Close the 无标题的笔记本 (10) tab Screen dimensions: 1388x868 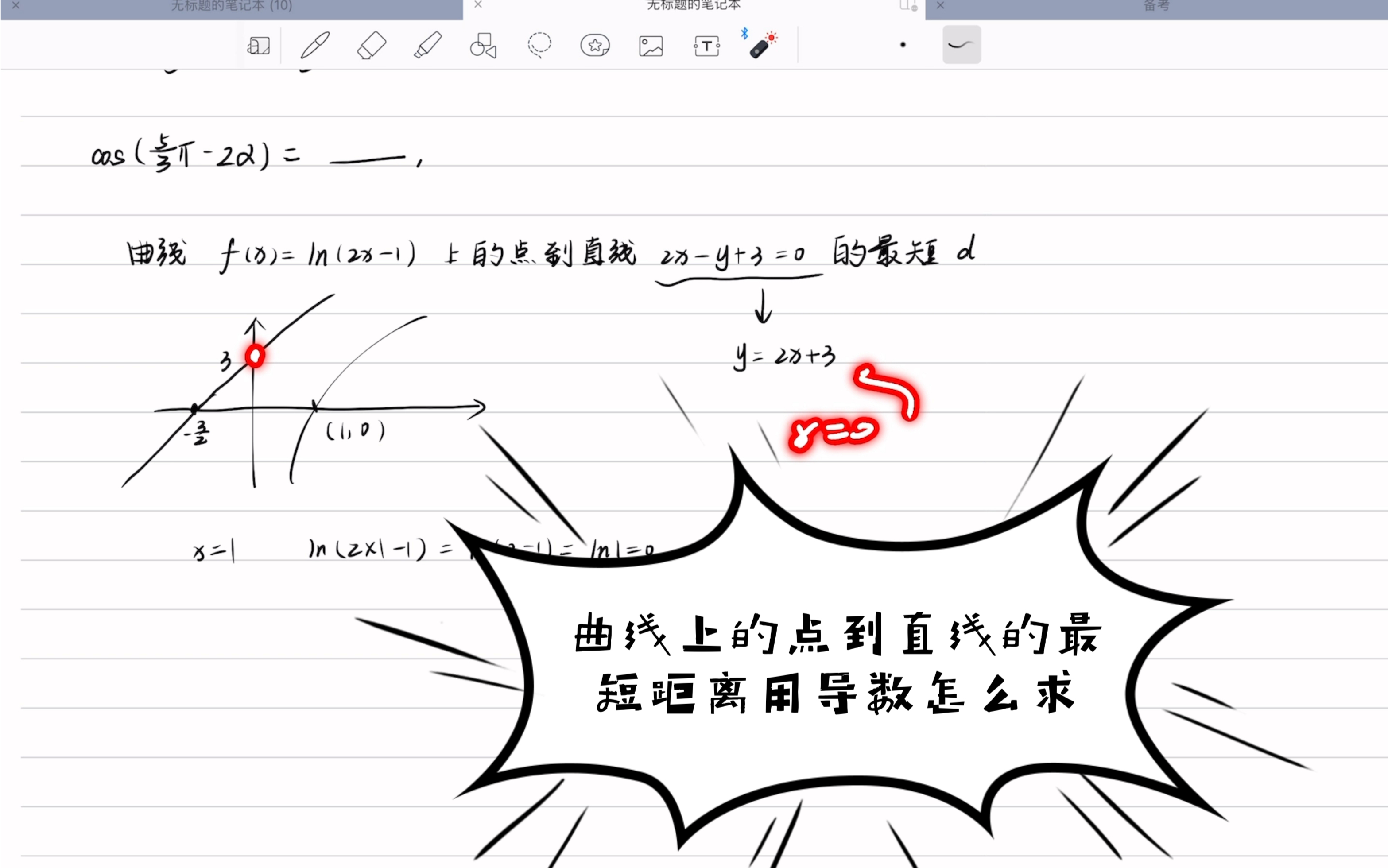[16, 5]
